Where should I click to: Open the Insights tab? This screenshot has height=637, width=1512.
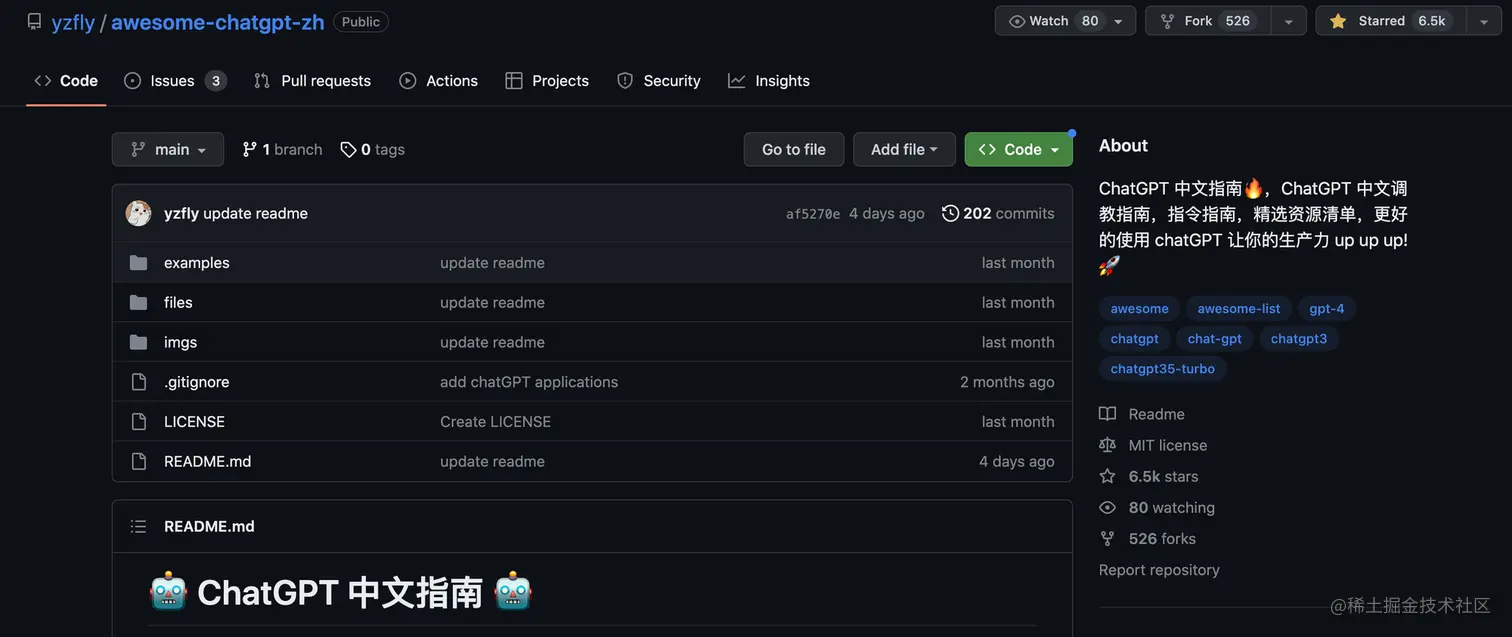769,81
